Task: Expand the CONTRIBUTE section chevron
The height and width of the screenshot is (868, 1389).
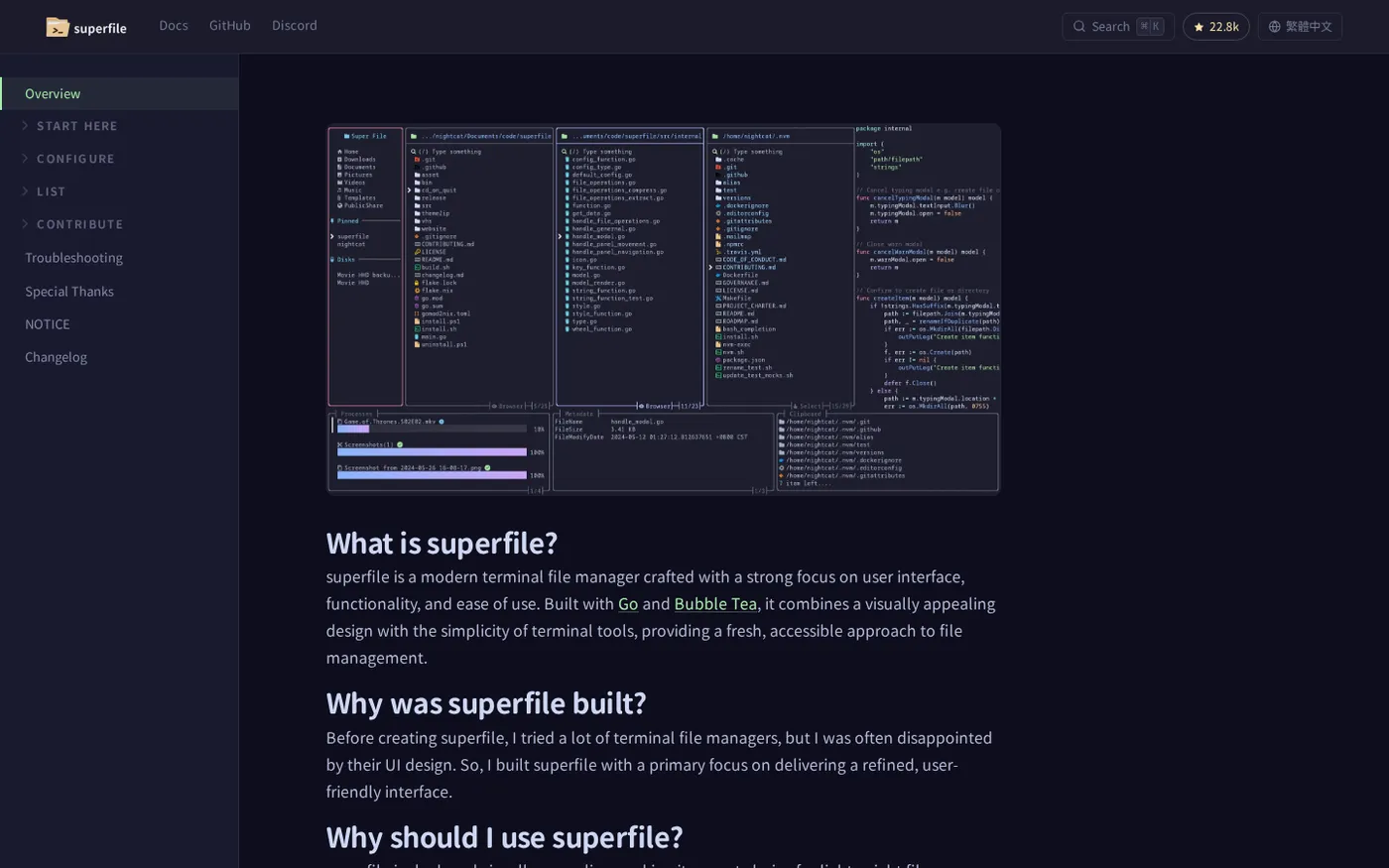Action: coord(25,224)
